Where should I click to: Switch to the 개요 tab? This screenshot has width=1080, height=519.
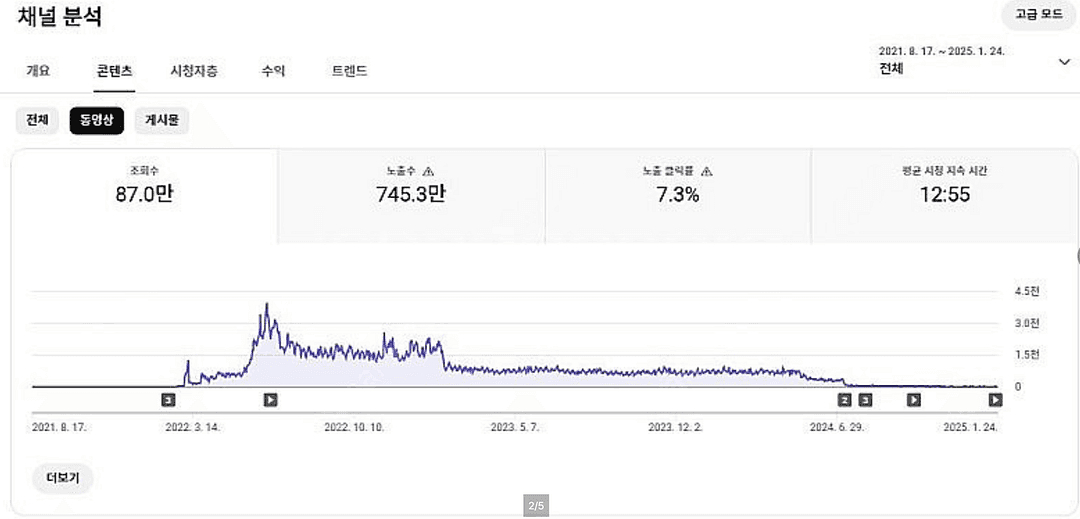(38, 71)
